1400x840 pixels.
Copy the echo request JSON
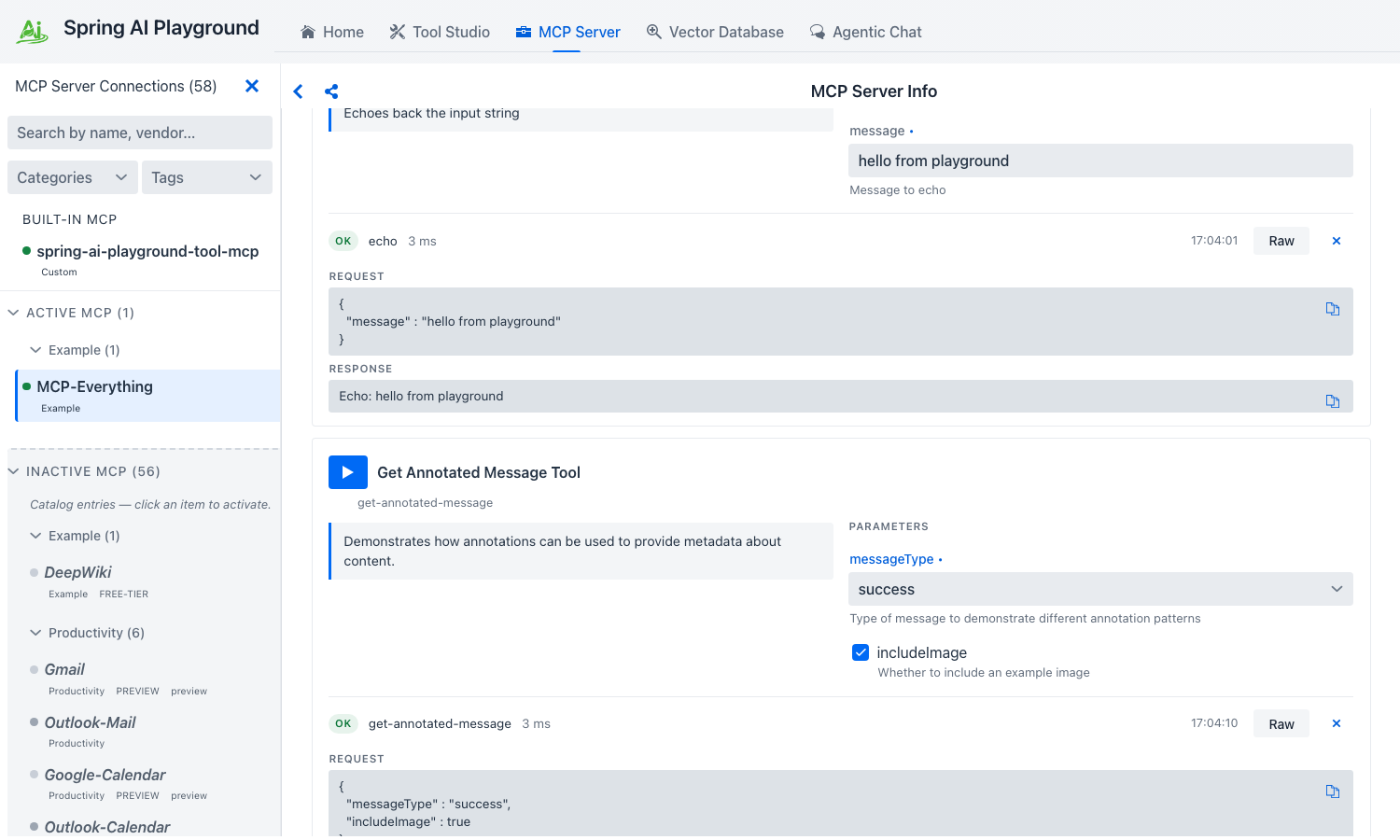1333,309
